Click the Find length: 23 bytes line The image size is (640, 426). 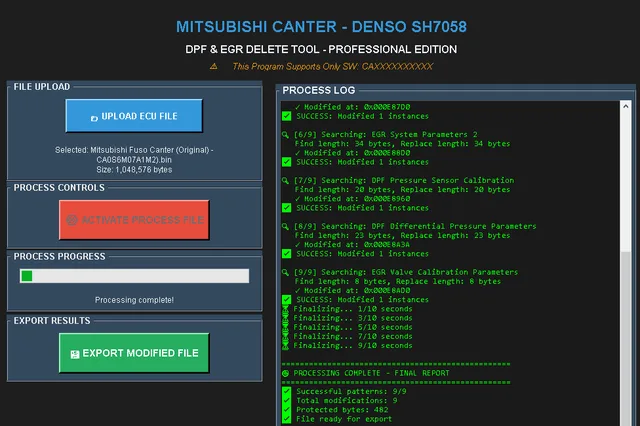point(402,235)
